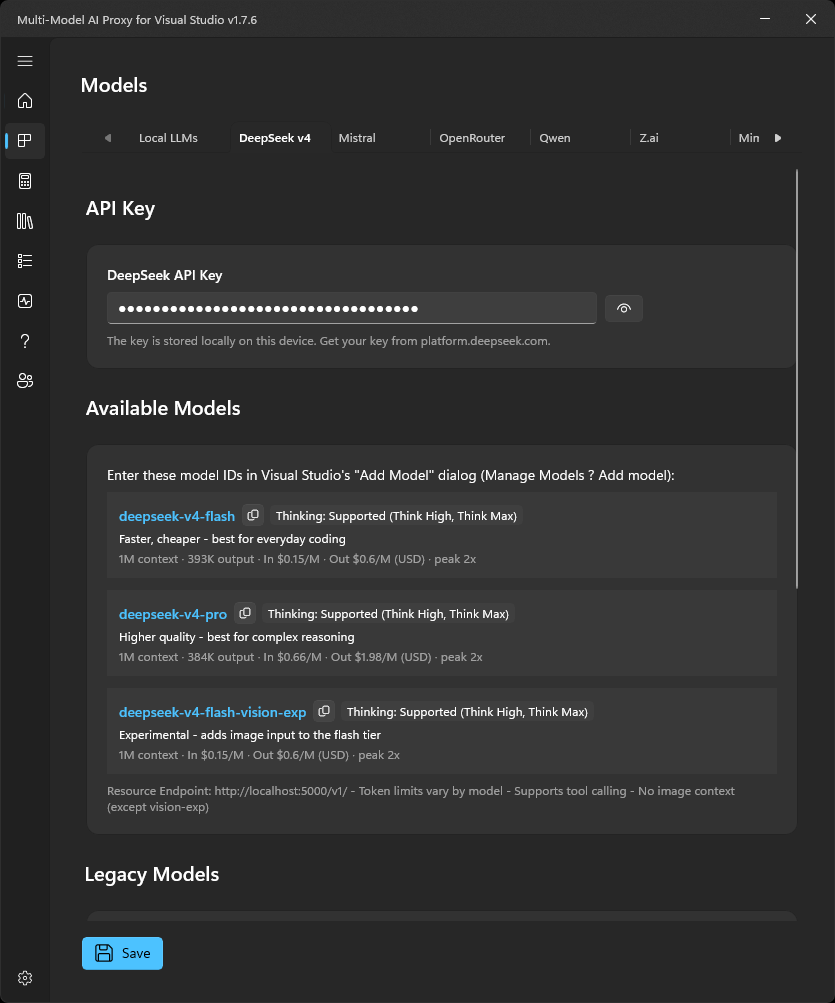Reveal the DeepSeek API key
Screen dimensions: 835x1003
coord(624,308)
